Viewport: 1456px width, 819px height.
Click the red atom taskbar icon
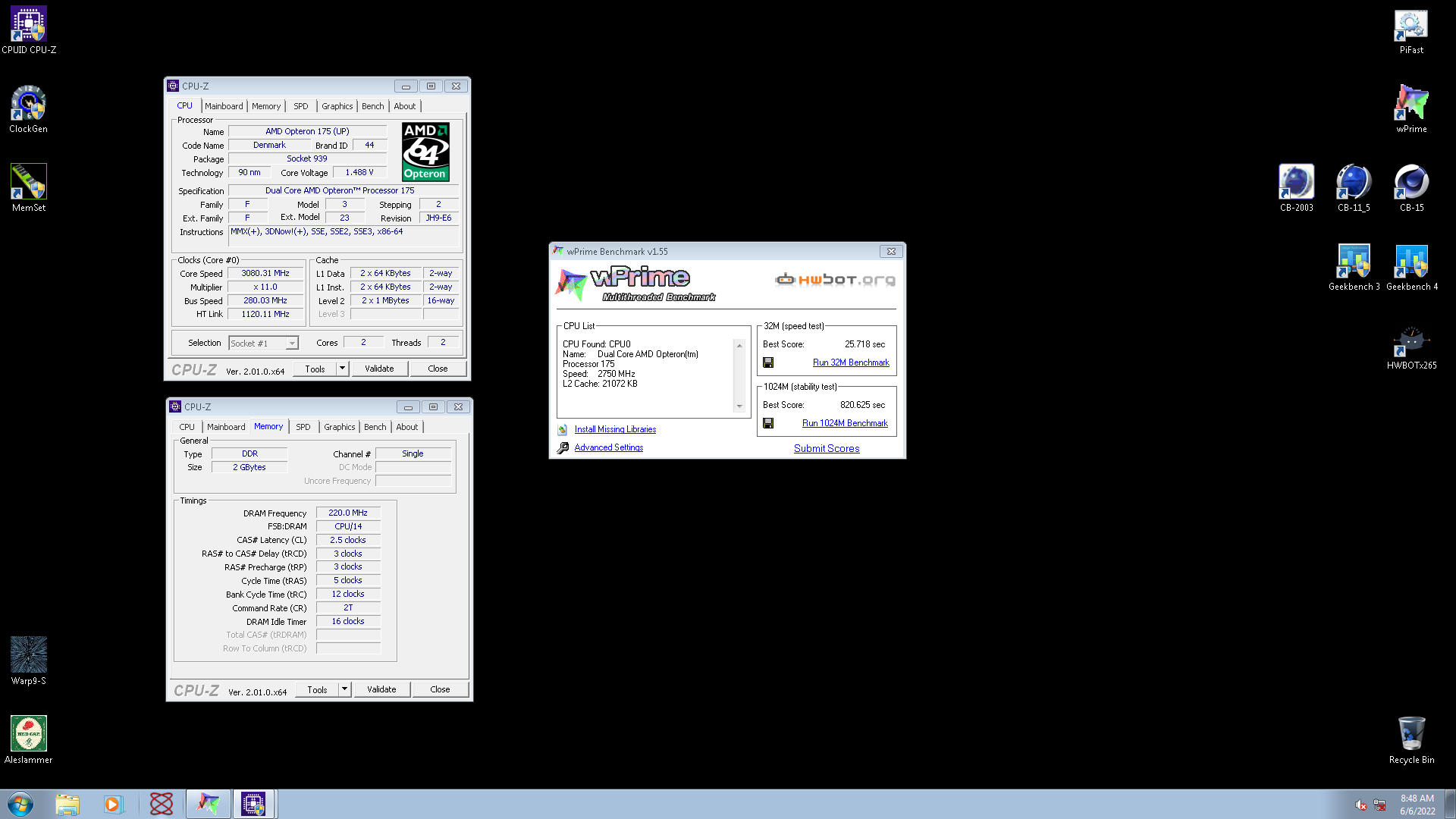coord(162,804)
